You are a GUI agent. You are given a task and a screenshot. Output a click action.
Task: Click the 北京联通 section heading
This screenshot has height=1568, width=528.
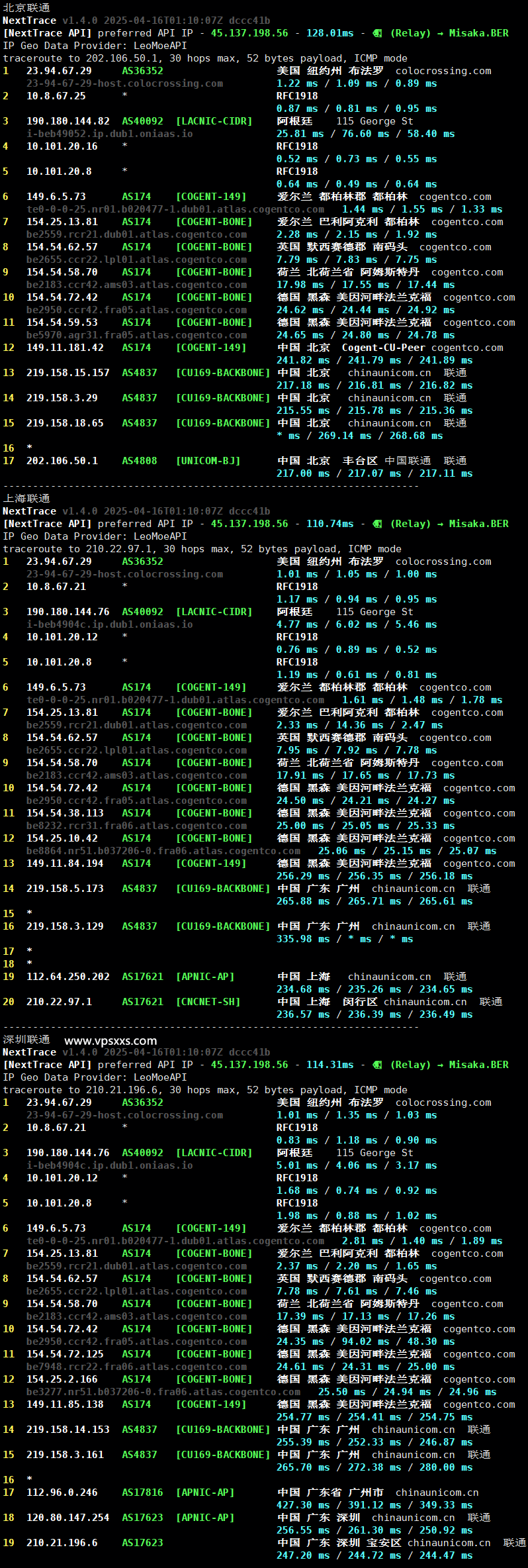pyautogui.click(x=26, y=8)
